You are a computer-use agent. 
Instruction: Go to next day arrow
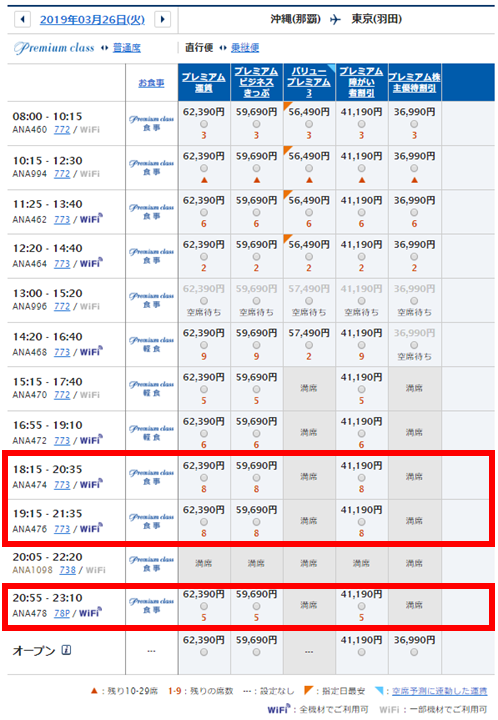click(162, 19)
